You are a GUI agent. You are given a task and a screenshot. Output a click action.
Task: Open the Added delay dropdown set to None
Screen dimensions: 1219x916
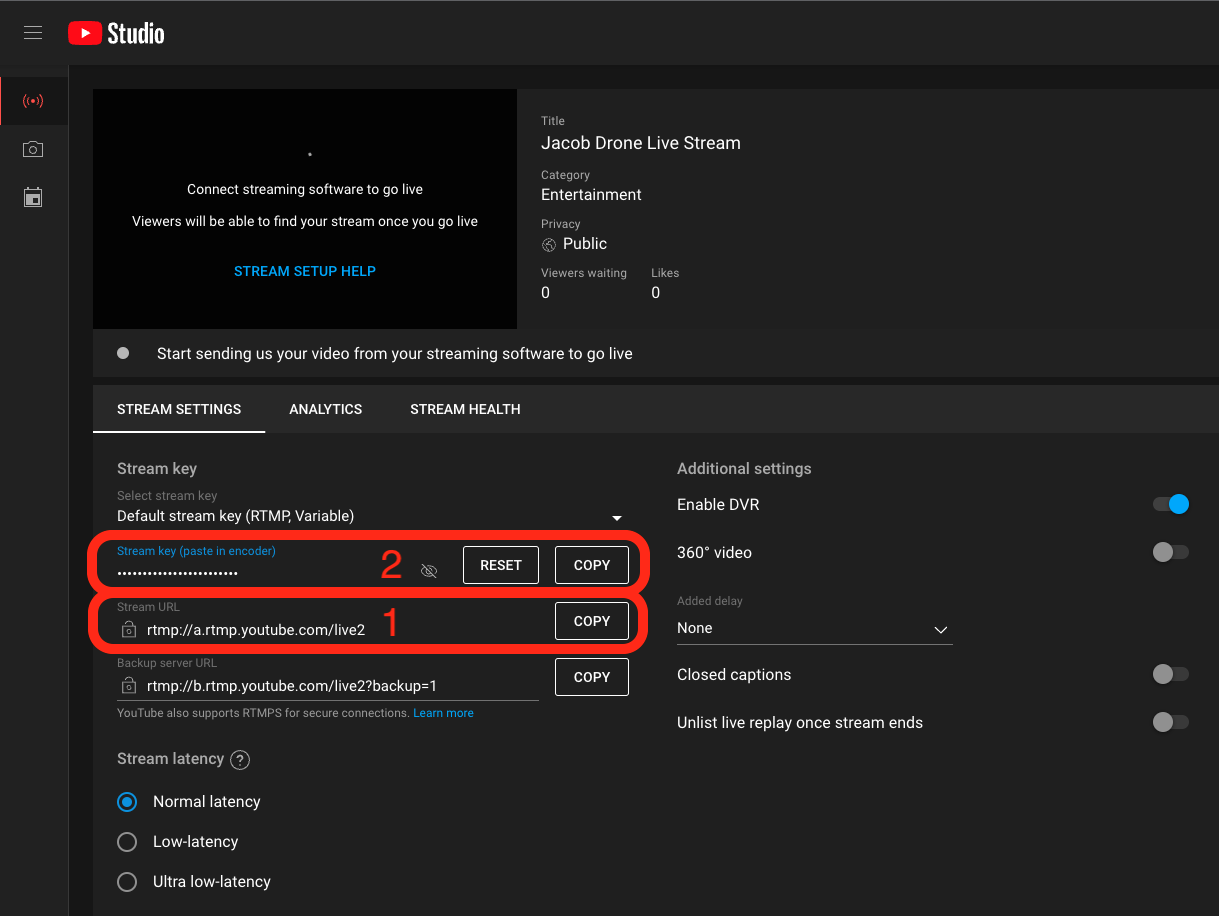(814, 629)
